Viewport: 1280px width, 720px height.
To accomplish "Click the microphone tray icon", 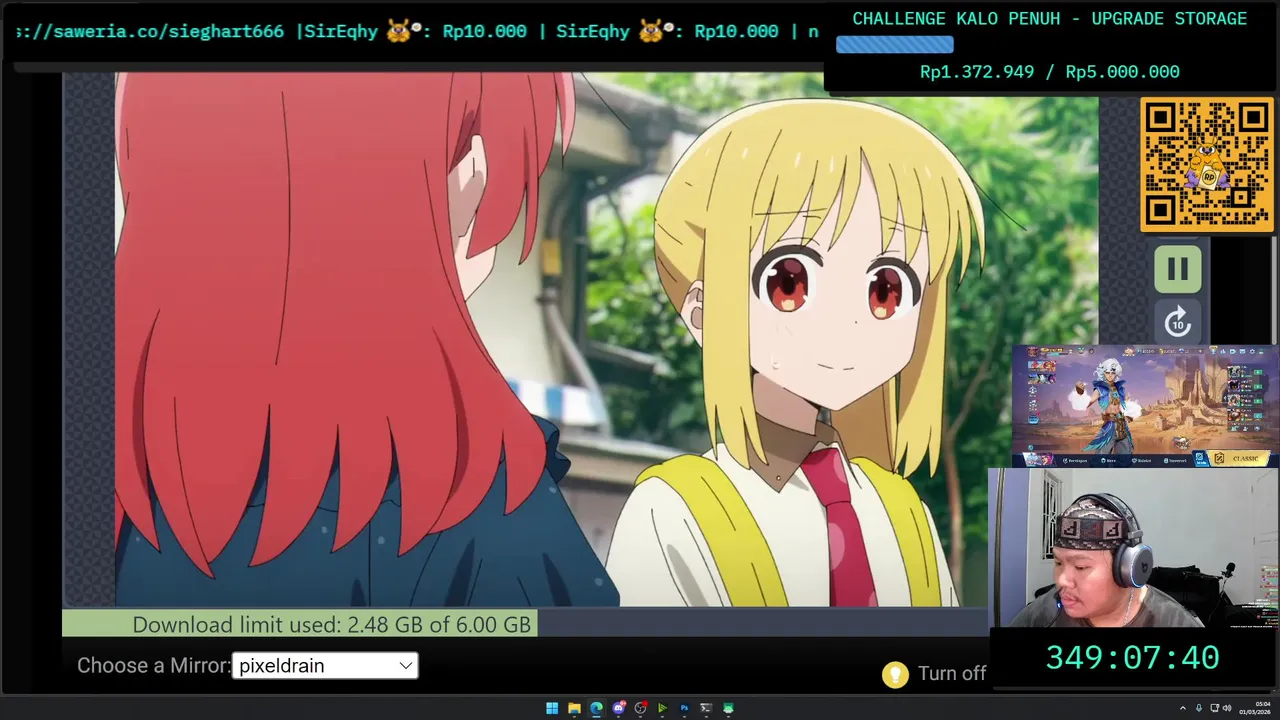I will click(x=1199, y=708).
